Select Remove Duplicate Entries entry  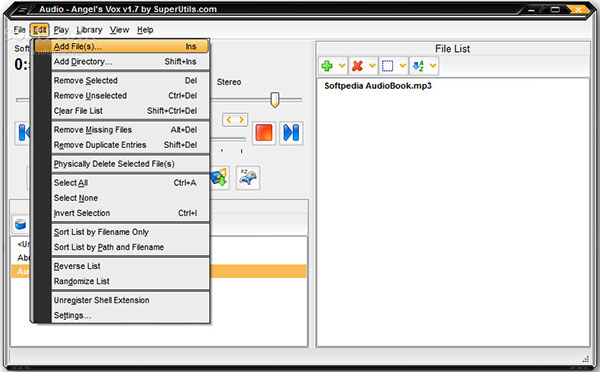pos(130,145)
